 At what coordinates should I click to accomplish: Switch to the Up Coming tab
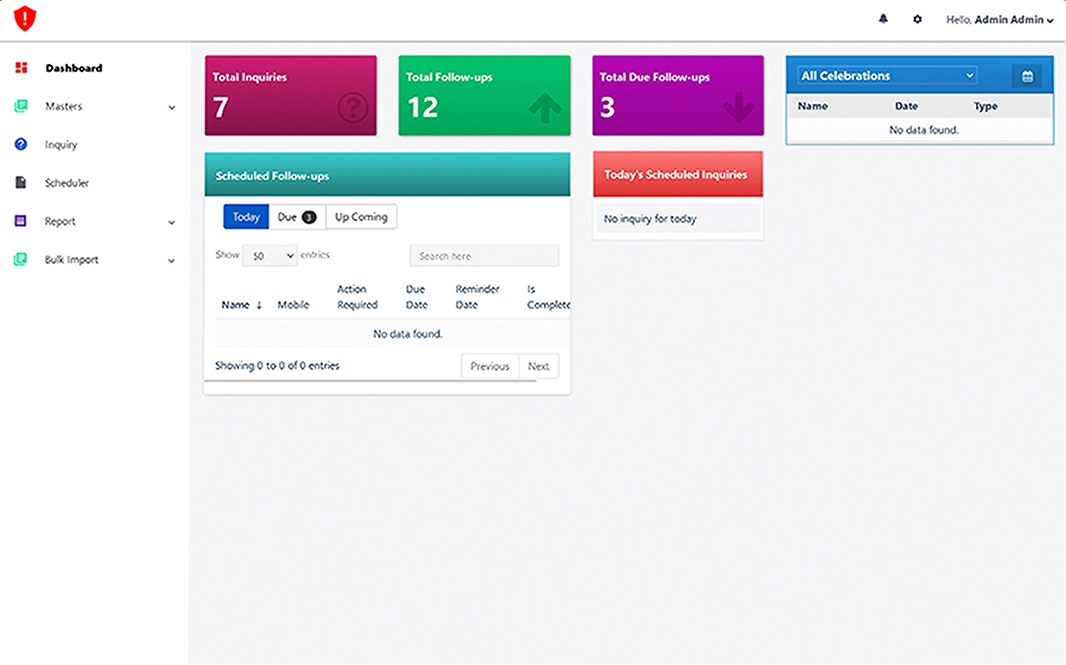point(361,217)
